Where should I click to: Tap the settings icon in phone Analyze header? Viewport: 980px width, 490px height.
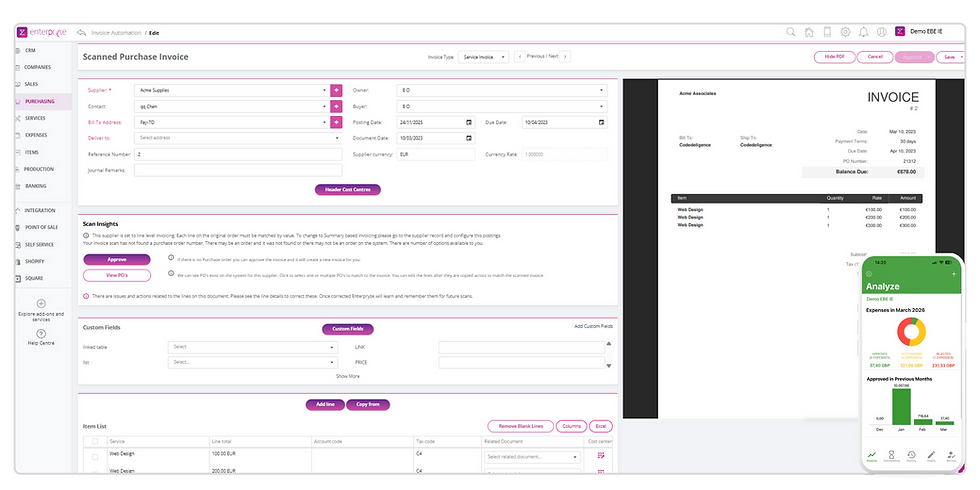click(x=868, y=274)
